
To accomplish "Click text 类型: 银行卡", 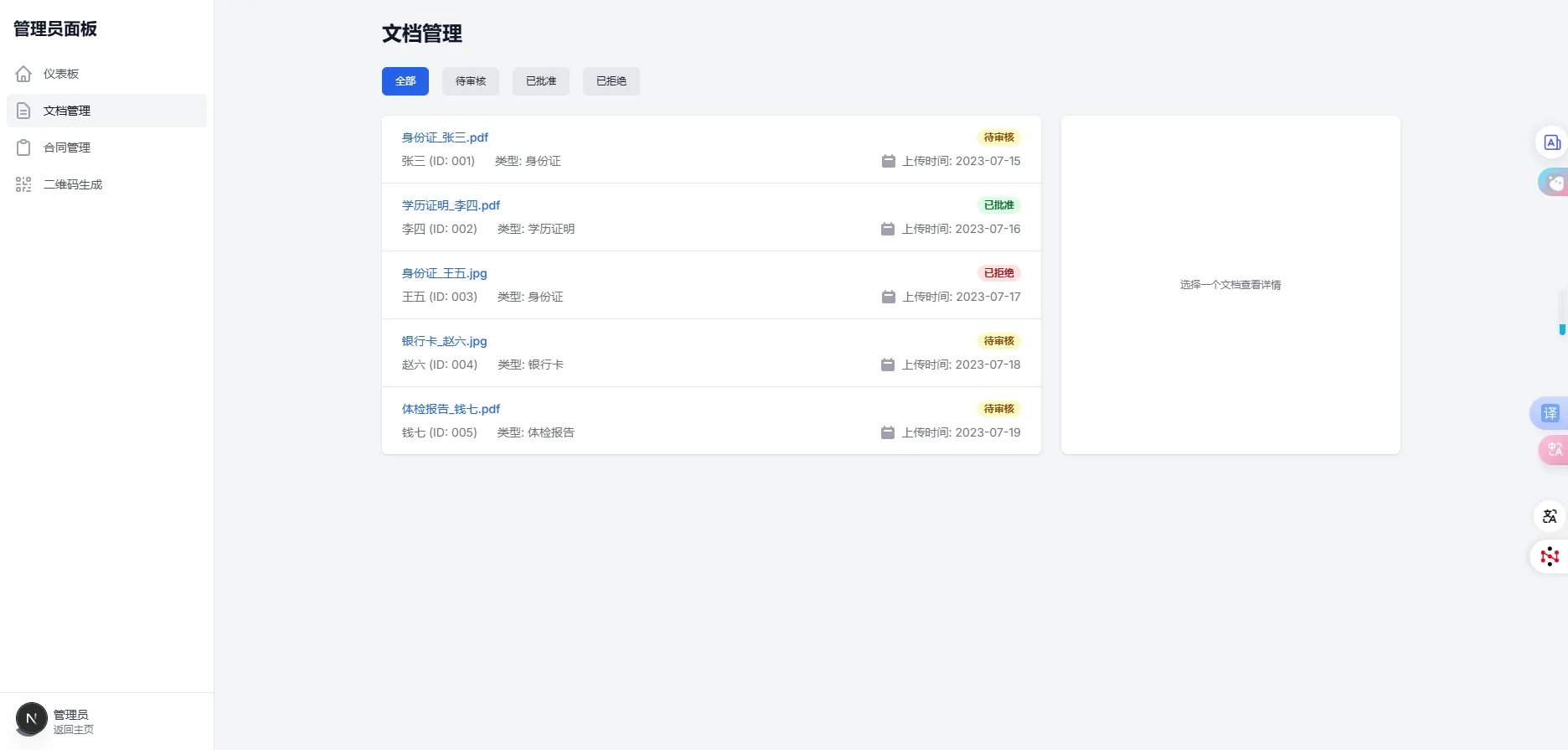I will 530,365.
